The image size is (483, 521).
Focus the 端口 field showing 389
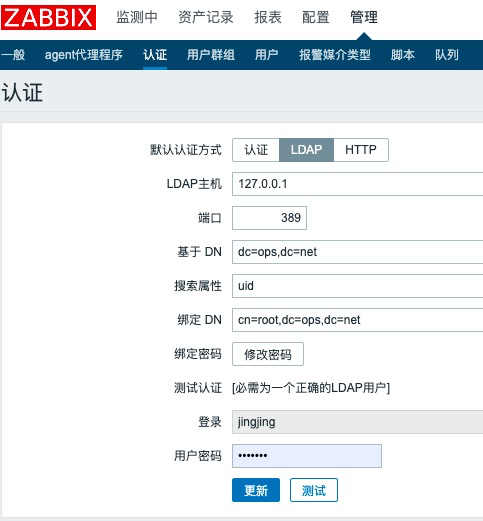tap(269, 218)
